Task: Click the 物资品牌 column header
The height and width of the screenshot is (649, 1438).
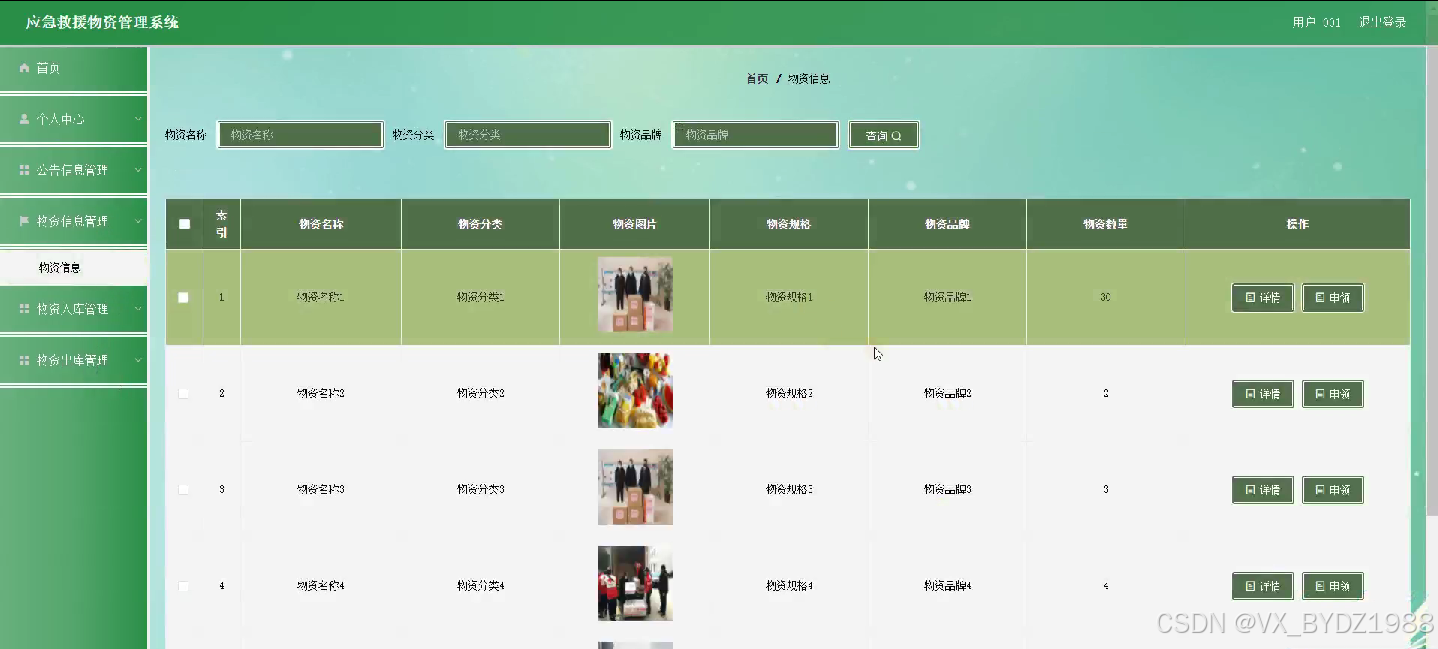Action: (947, 224)
